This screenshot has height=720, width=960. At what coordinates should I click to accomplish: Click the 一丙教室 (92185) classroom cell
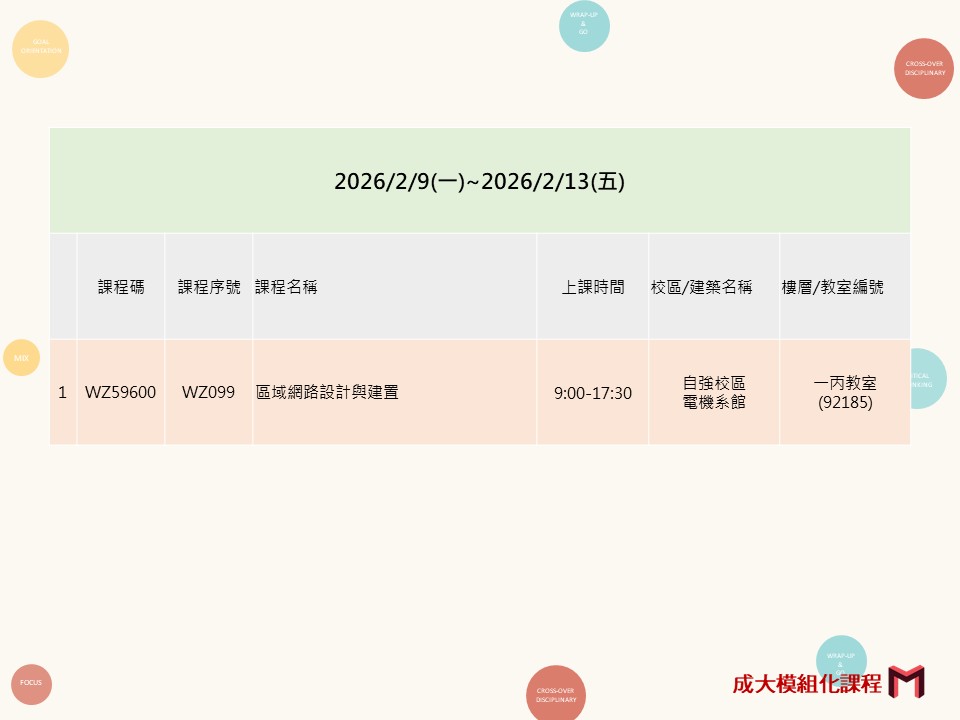coord(845,393)
